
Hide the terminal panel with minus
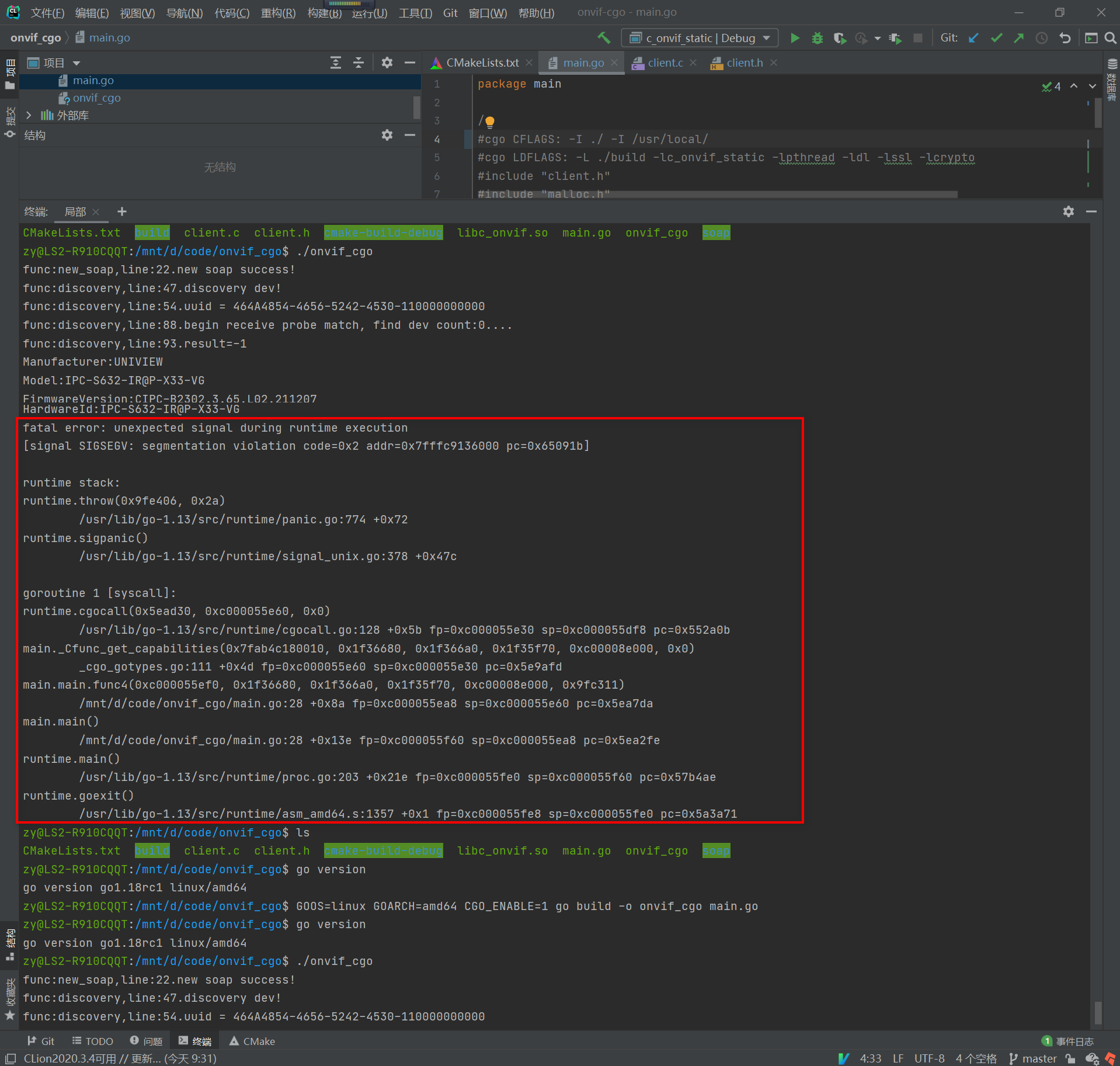(x=1091, y=211)
